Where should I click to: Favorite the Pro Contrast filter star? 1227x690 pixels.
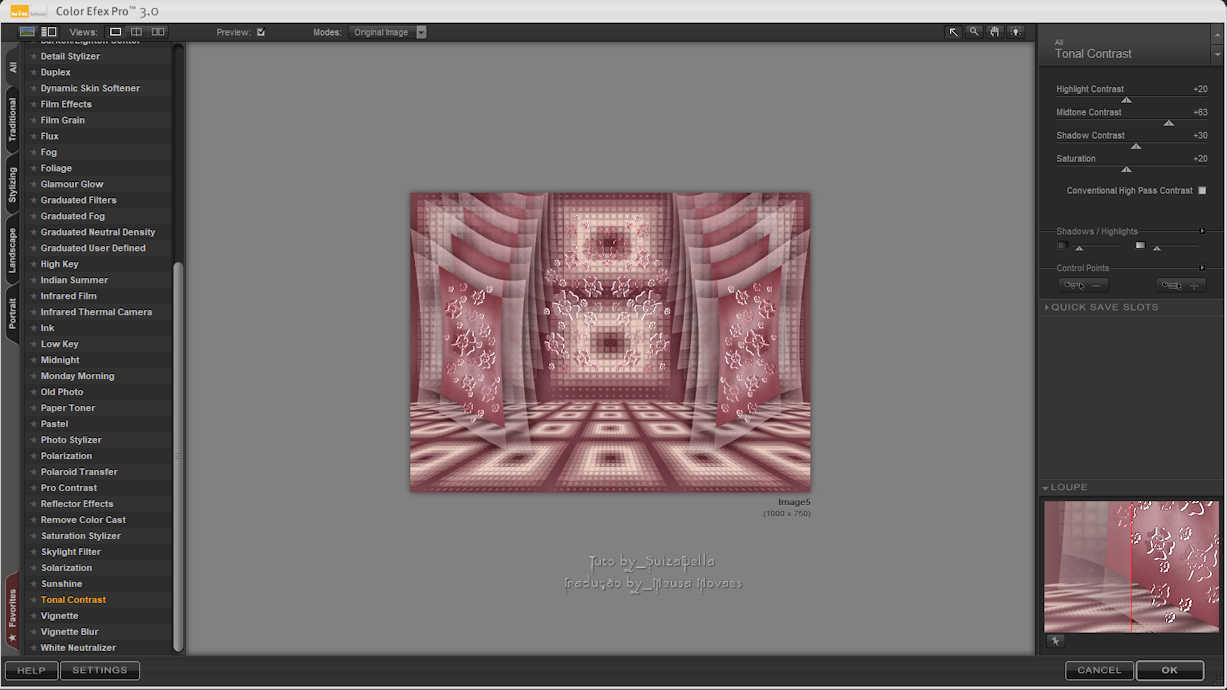pos(34,488)
